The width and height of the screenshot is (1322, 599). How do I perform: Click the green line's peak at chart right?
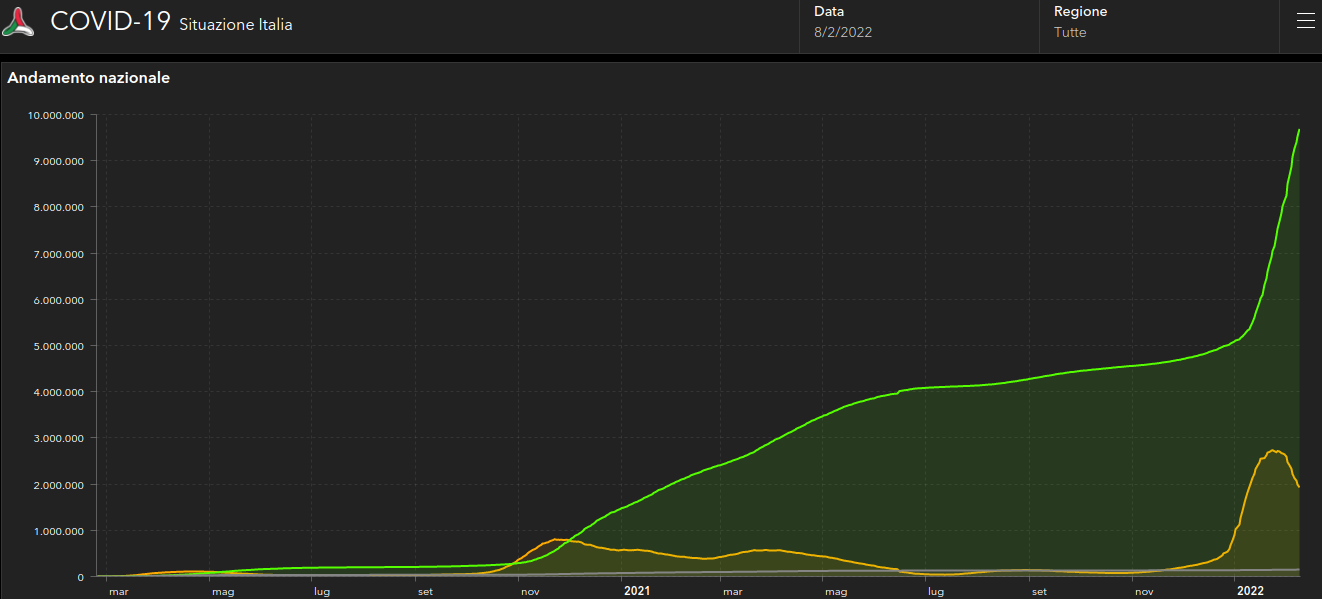tap(1298, 131)
